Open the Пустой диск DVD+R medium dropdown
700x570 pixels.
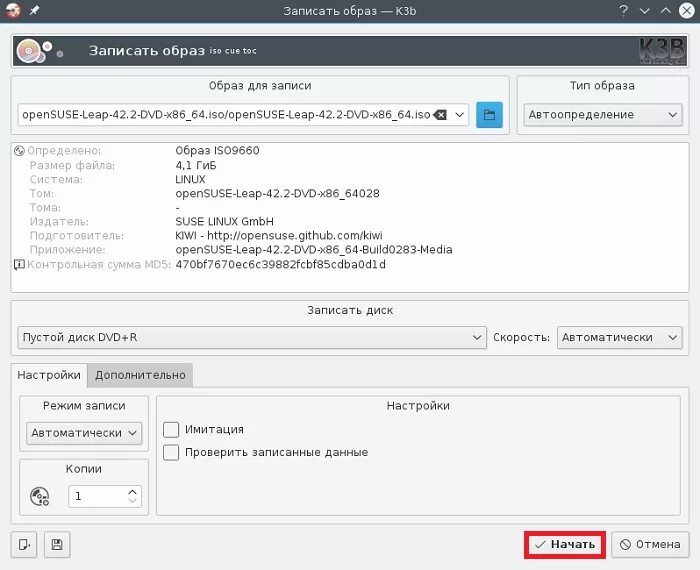(x=252, y=337)
